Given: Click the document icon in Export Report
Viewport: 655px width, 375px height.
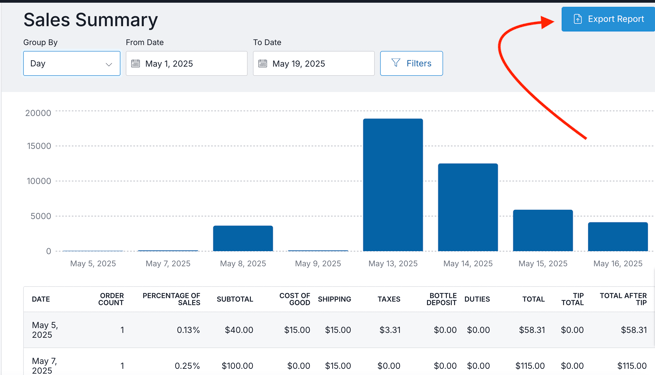Looking at the screenshot, I should coord(578,19).
